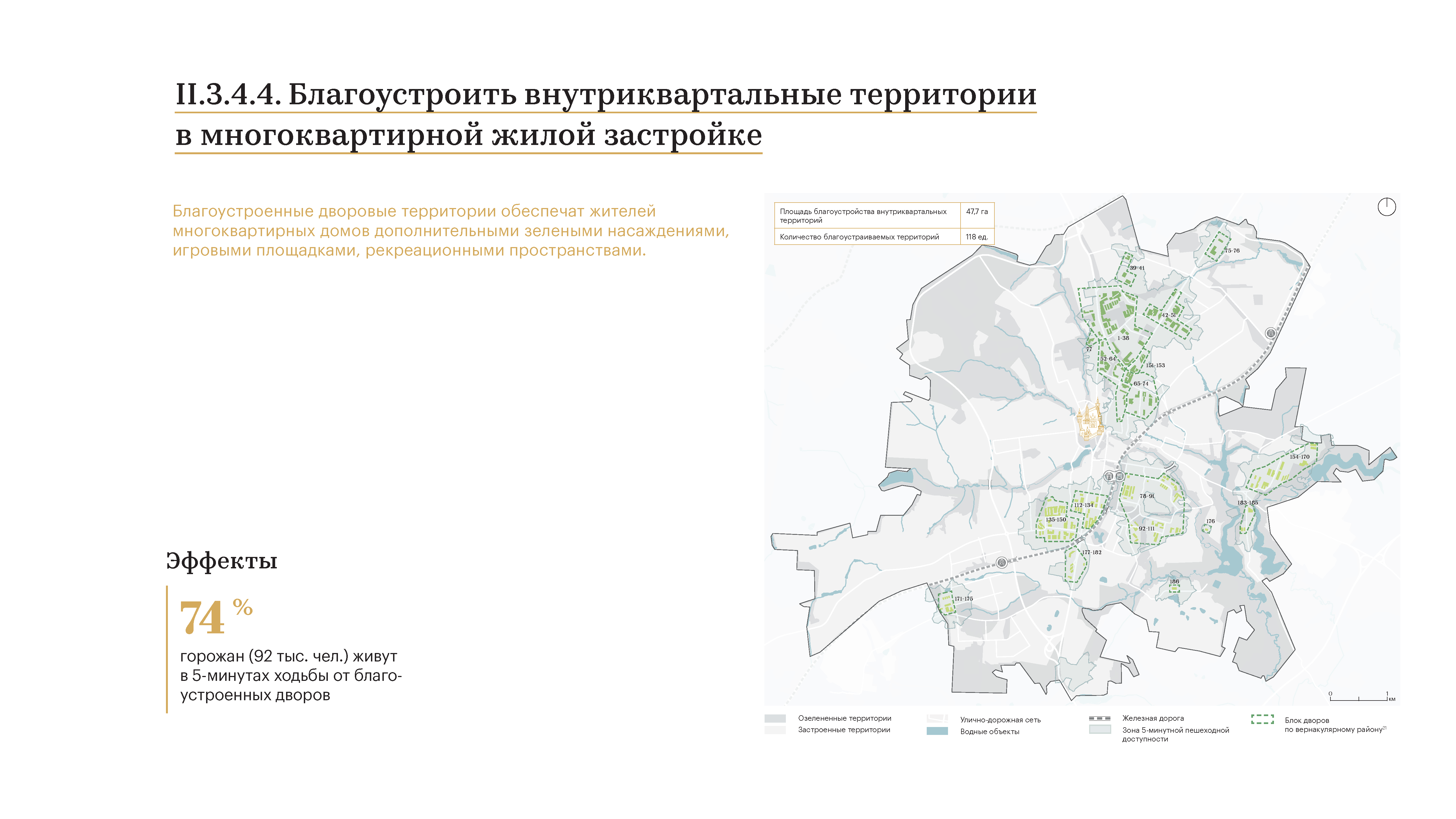Click the title line 'II.3.4.4. Благоустроить внутриквартальные территории'
This screenshot has width=1456, height=819.
tap(605, 94)
